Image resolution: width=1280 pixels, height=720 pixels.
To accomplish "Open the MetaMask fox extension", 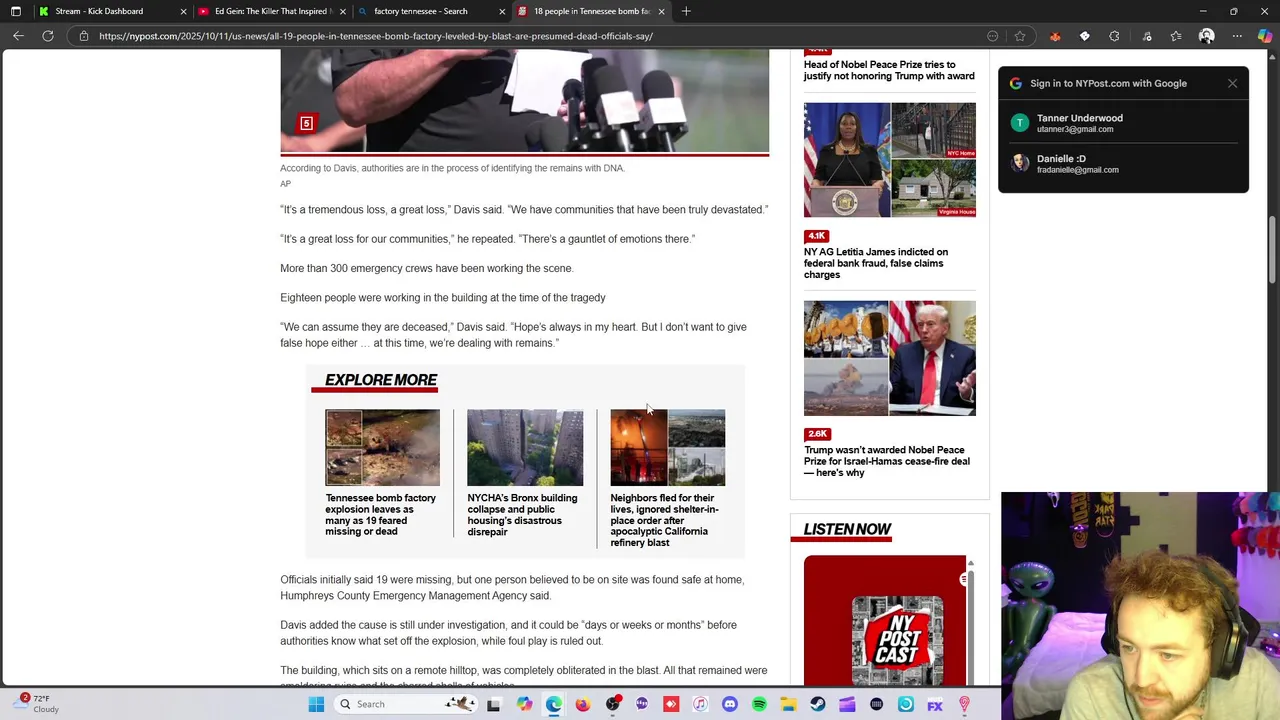I will [1055, 36].
